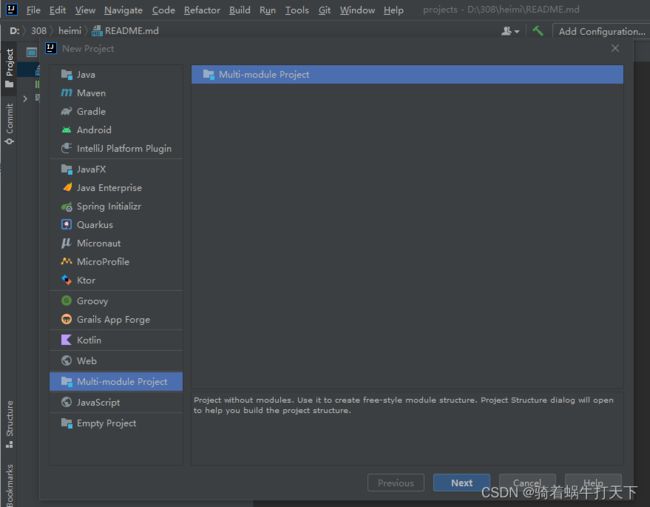Viewport: 650px width, 507px height.
Task: Select the Kotlin icon
Action: pos(66,340)
